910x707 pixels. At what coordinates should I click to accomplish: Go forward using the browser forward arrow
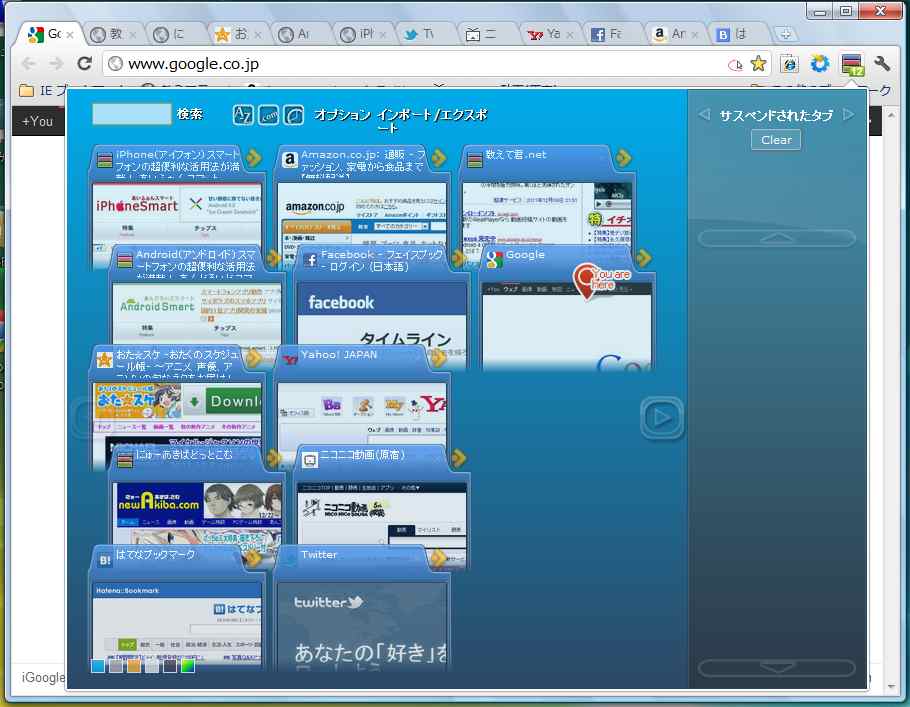[x=56, y=63]
